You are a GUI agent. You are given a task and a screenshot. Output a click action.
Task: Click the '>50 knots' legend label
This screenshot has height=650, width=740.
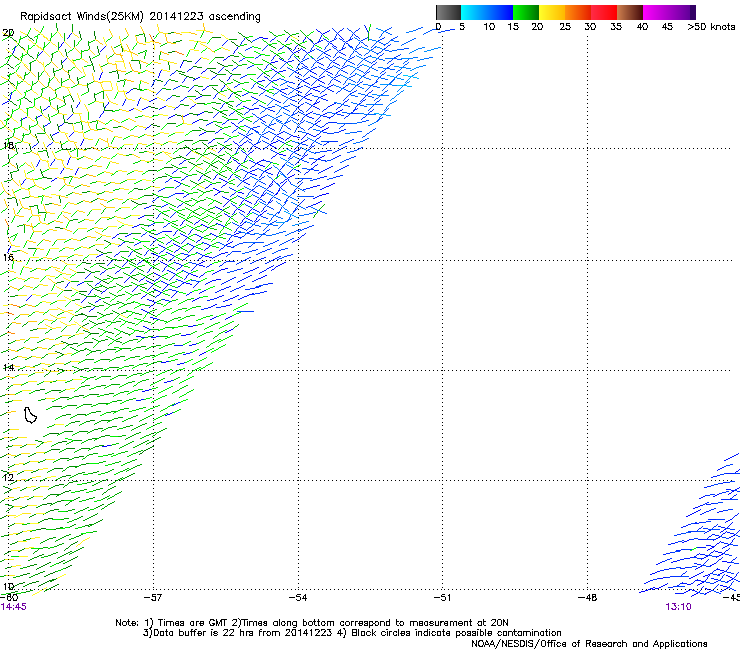pos(711,27)
